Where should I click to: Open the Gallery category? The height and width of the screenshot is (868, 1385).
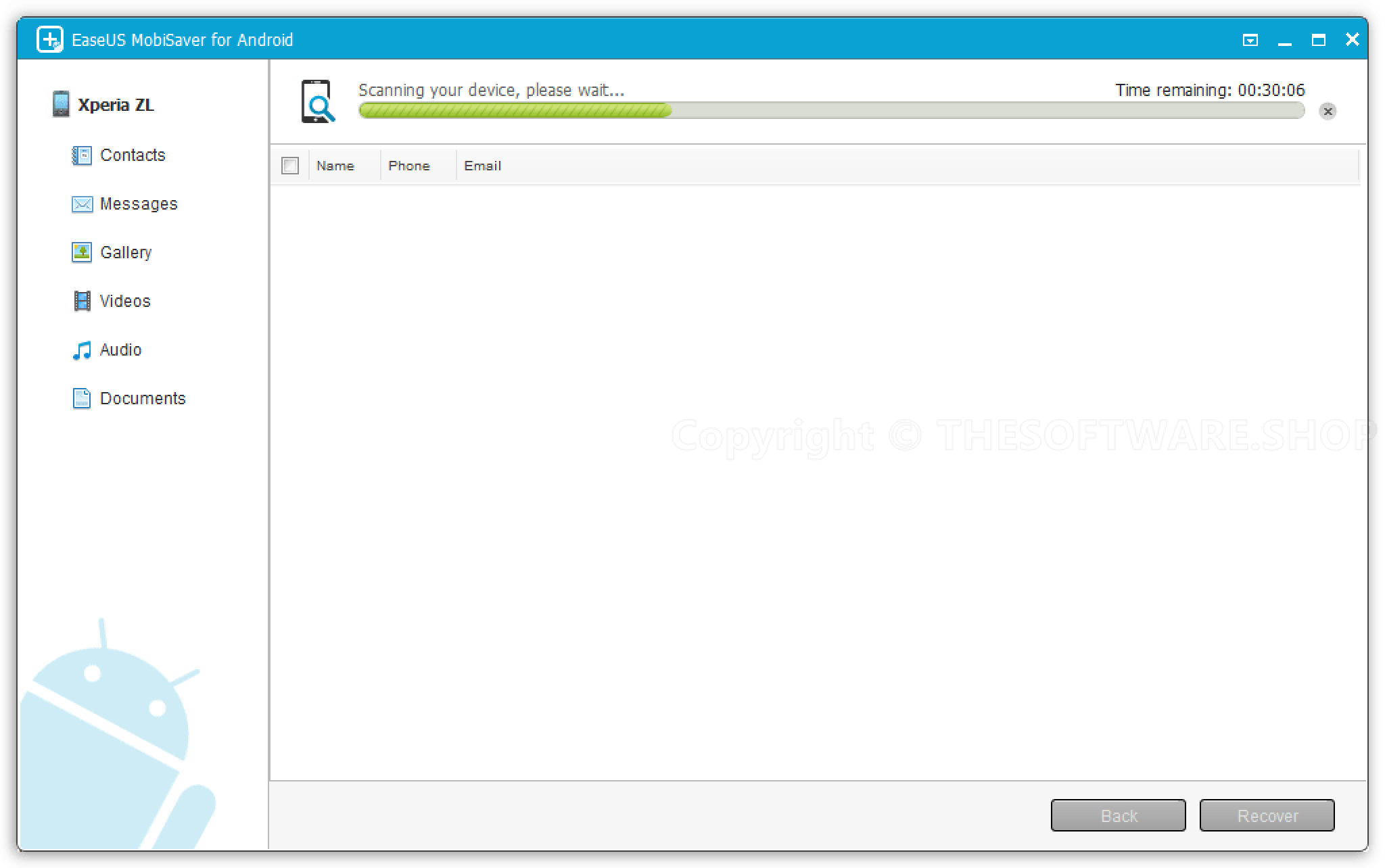[x=126, y=253]
